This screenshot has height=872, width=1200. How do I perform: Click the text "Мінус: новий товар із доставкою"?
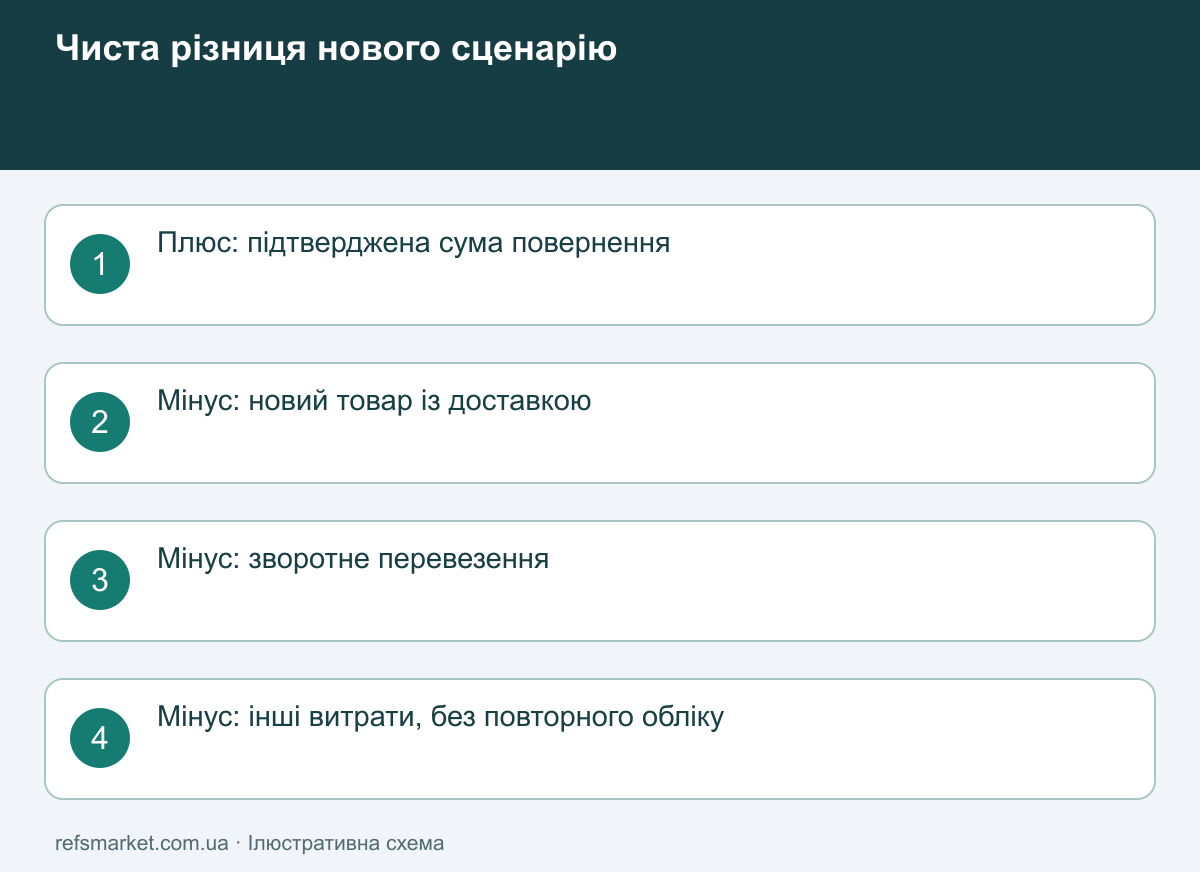375,401
